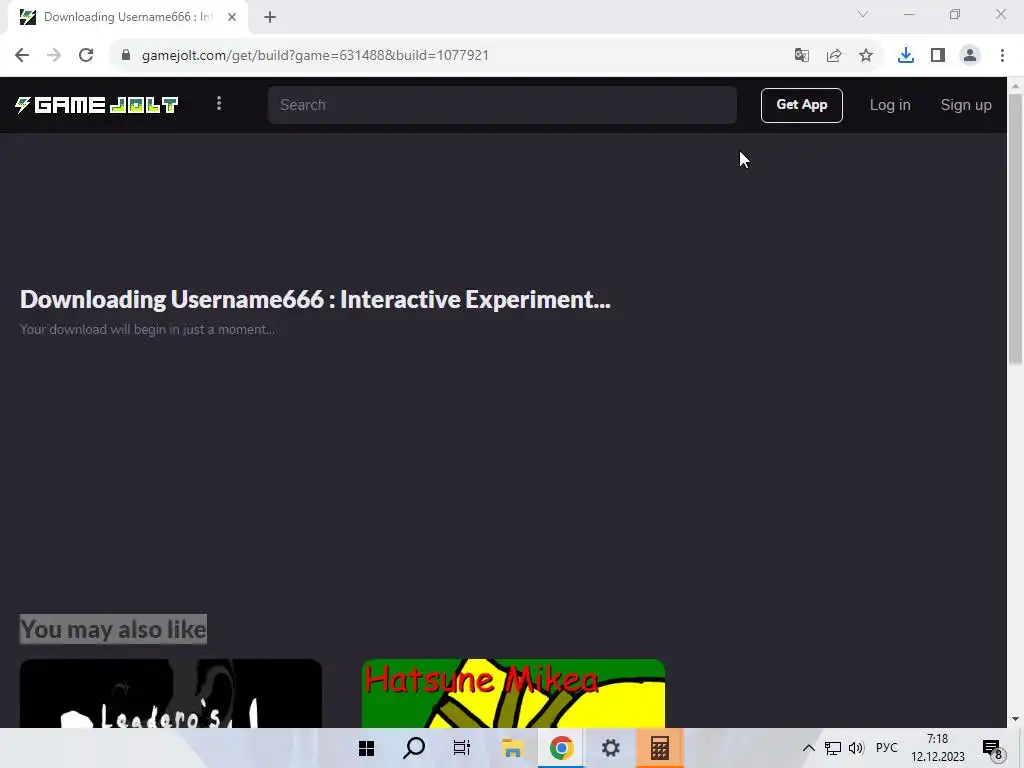Open the network tray icon

tap(833, 748)
